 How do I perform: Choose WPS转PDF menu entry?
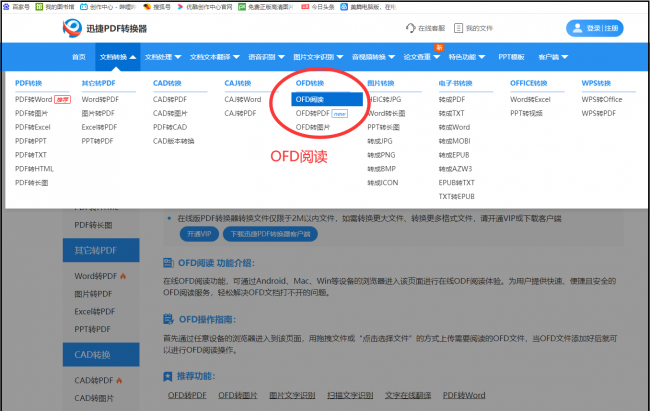[599, 113]
